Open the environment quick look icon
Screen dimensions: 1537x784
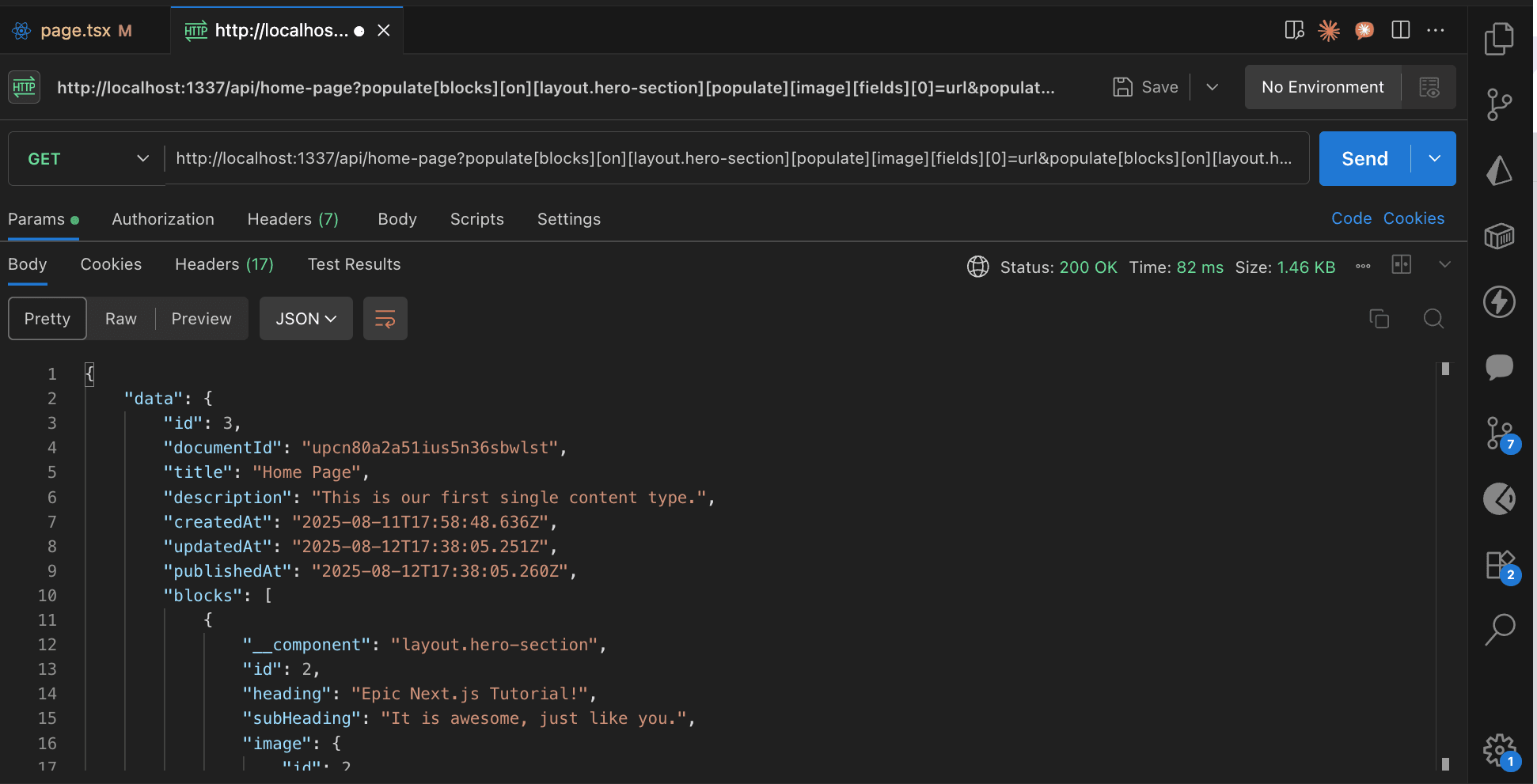1429,87
